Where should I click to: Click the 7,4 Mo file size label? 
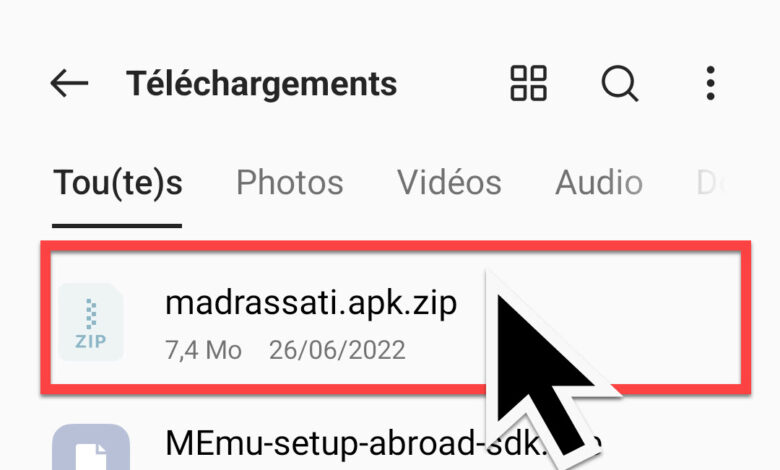coord(203,350)
